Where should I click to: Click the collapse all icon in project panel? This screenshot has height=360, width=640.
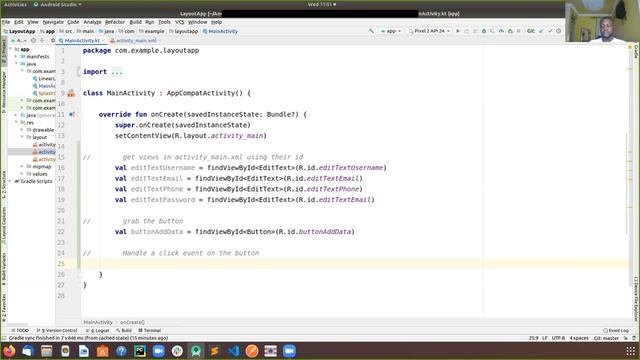click(x=42, y=41)
